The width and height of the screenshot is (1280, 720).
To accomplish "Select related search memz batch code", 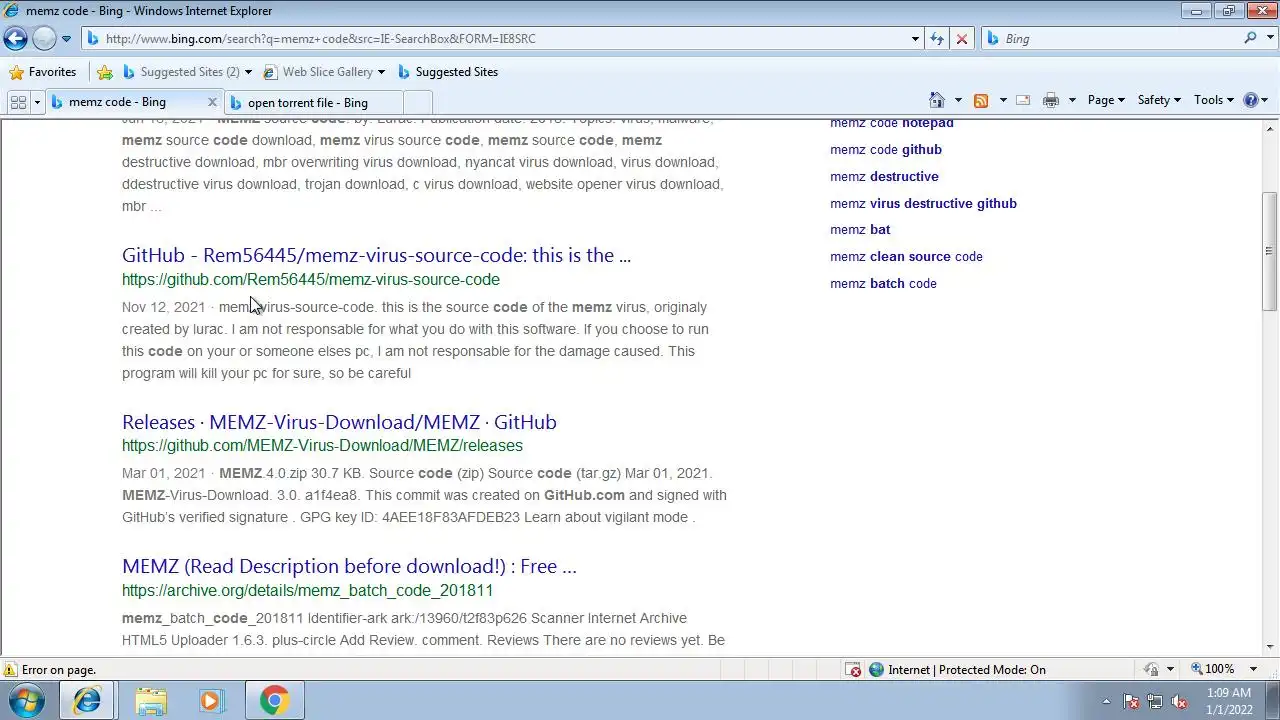I will coord(883,284).
